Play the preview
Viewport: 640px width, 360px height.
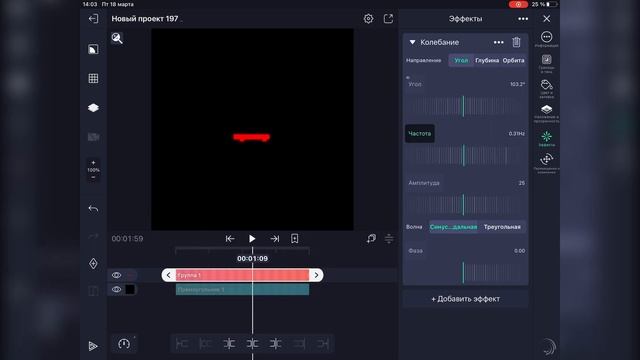tap(252, 239)
